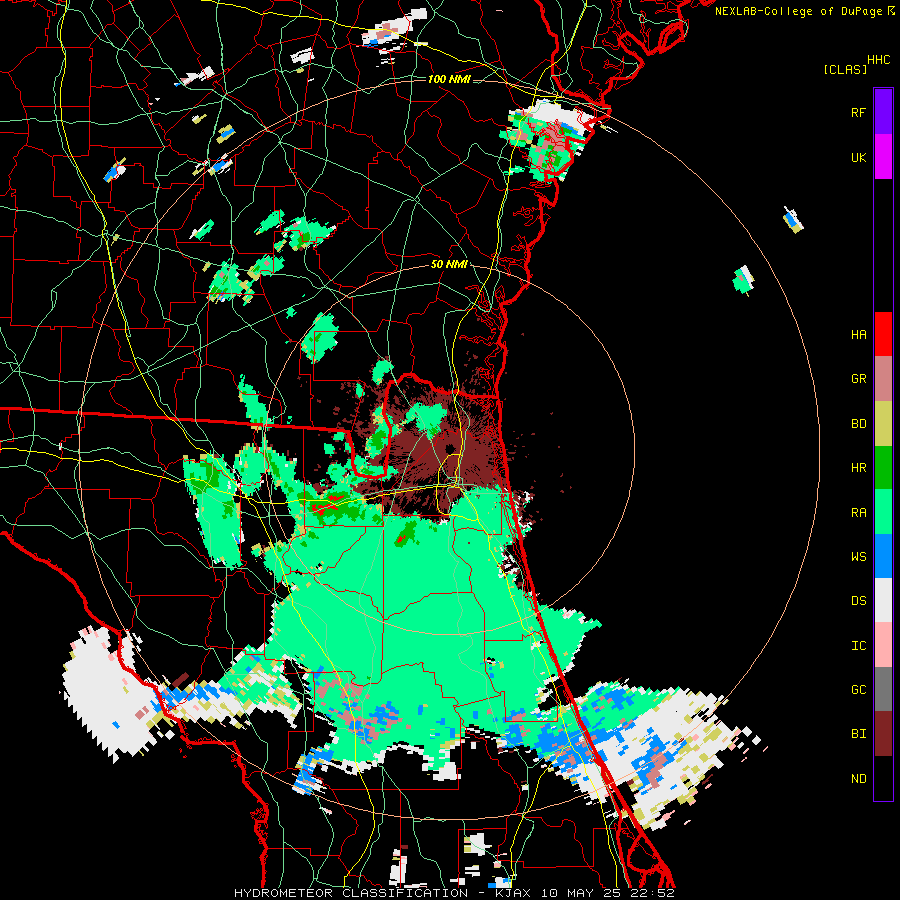Click the HYDROMETEOR CLASSIFICATION footer text
900x900 pixels.
coord(351,893)
